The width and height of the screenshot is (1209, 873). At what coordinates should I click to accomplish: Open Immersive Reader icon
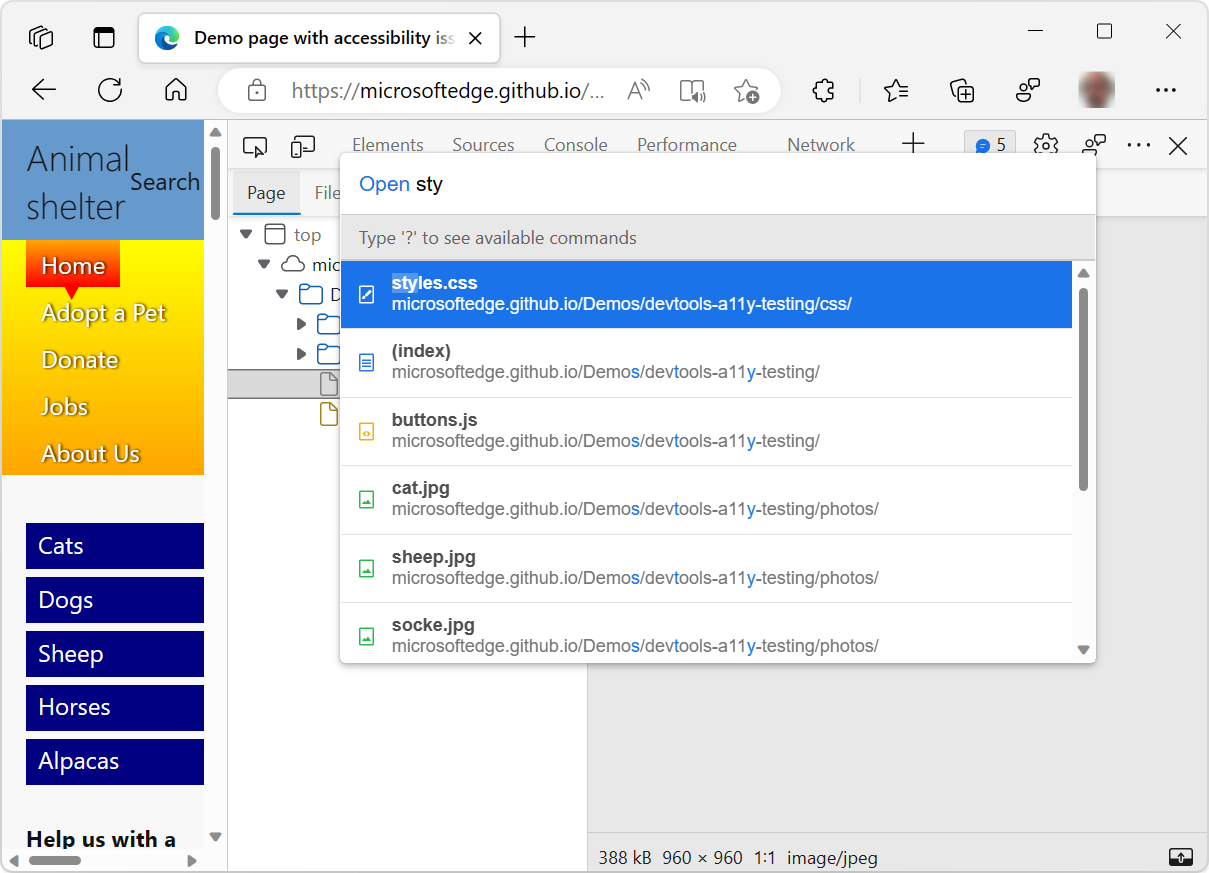pos(693,91)
